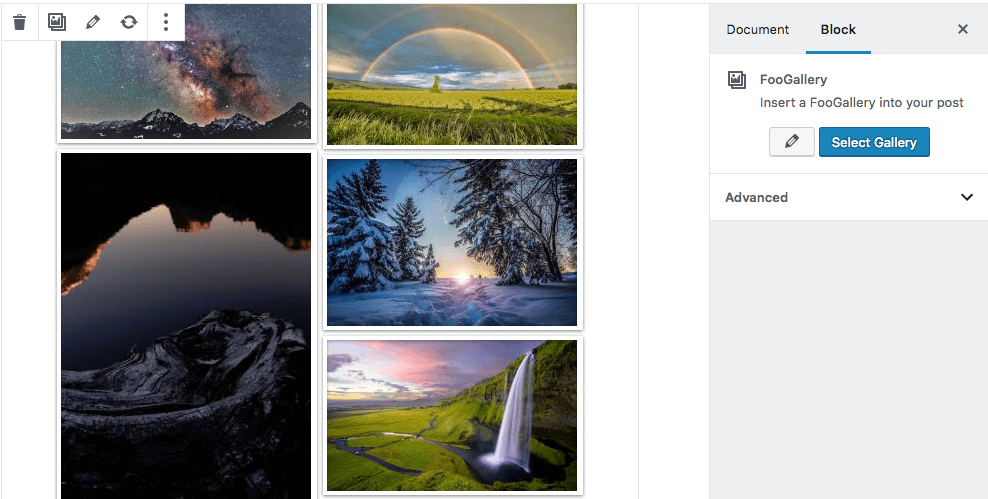
Task: Click the Select Gallery button
Action: 874,142
